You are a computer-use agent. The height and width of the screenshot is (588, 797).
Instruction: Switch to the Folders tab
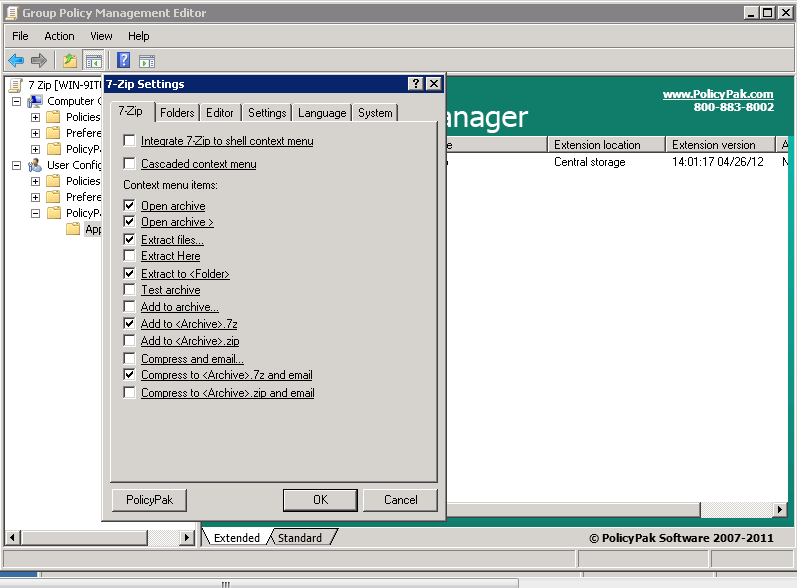(x=177, y=113)
